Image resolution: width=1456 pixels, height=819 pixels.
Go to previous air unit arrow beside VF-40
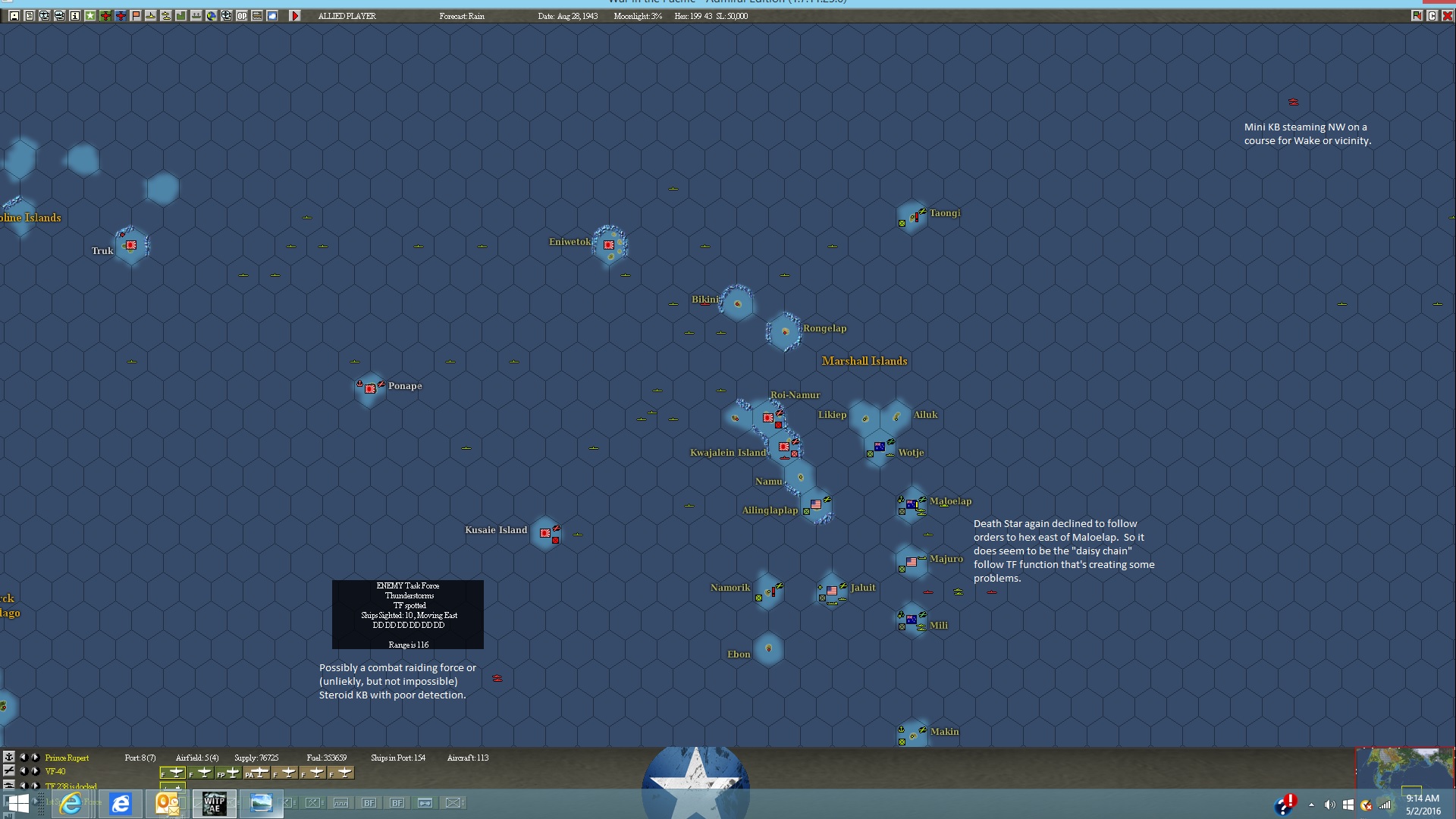tap(23, 771)
